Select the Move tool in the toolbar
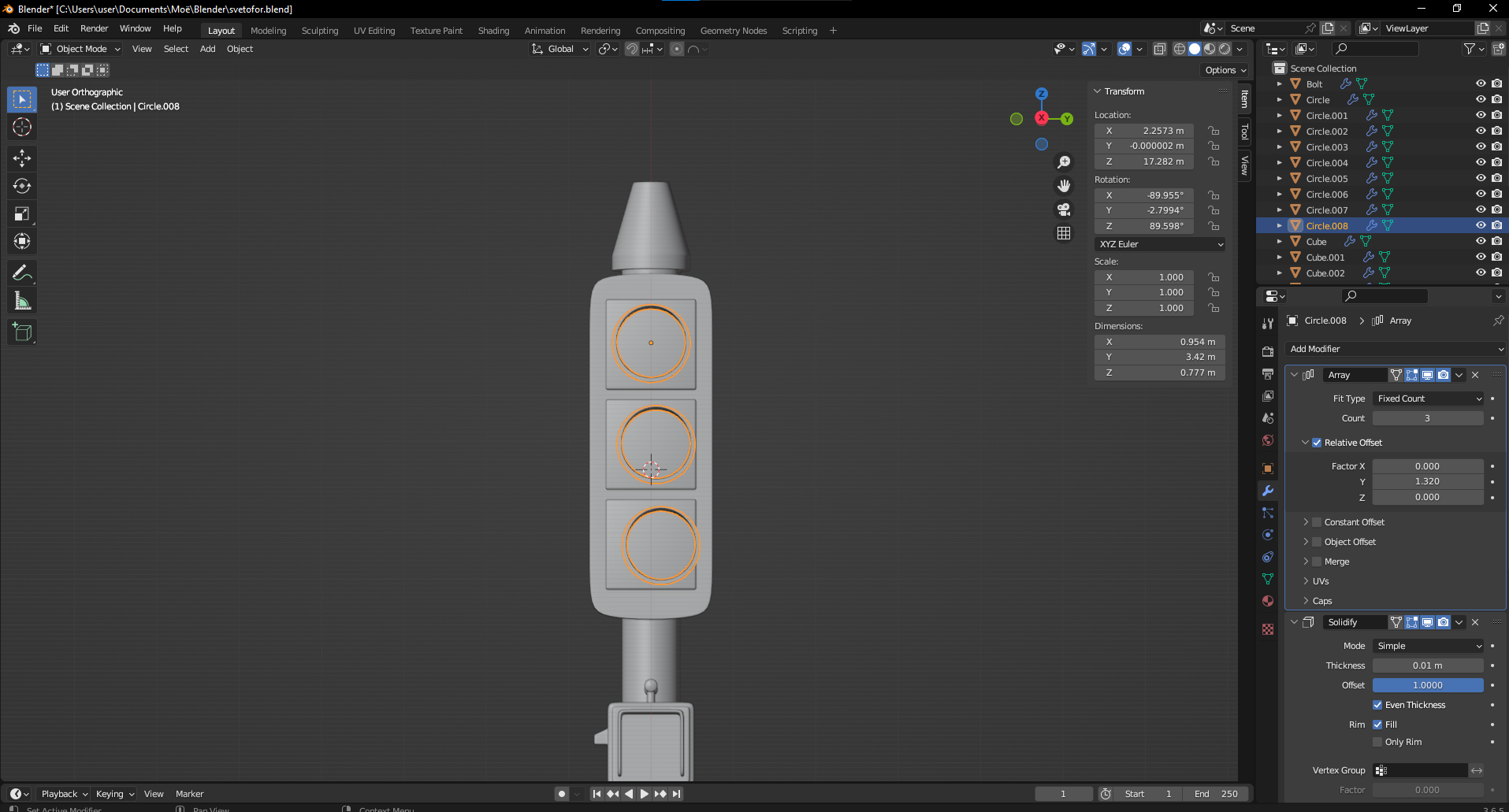This screenshot has width=1509, height=812. (22, 158)
